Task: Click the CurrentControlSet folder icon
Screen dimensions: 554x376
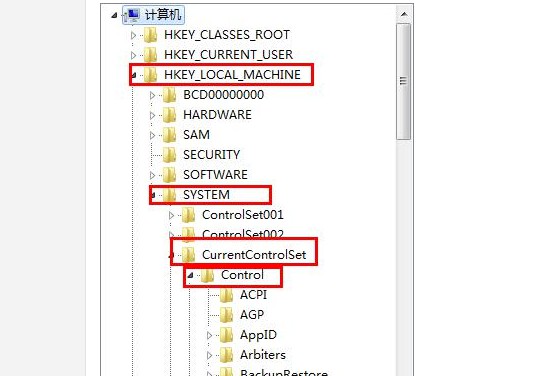Action: (x=189, y=255)
